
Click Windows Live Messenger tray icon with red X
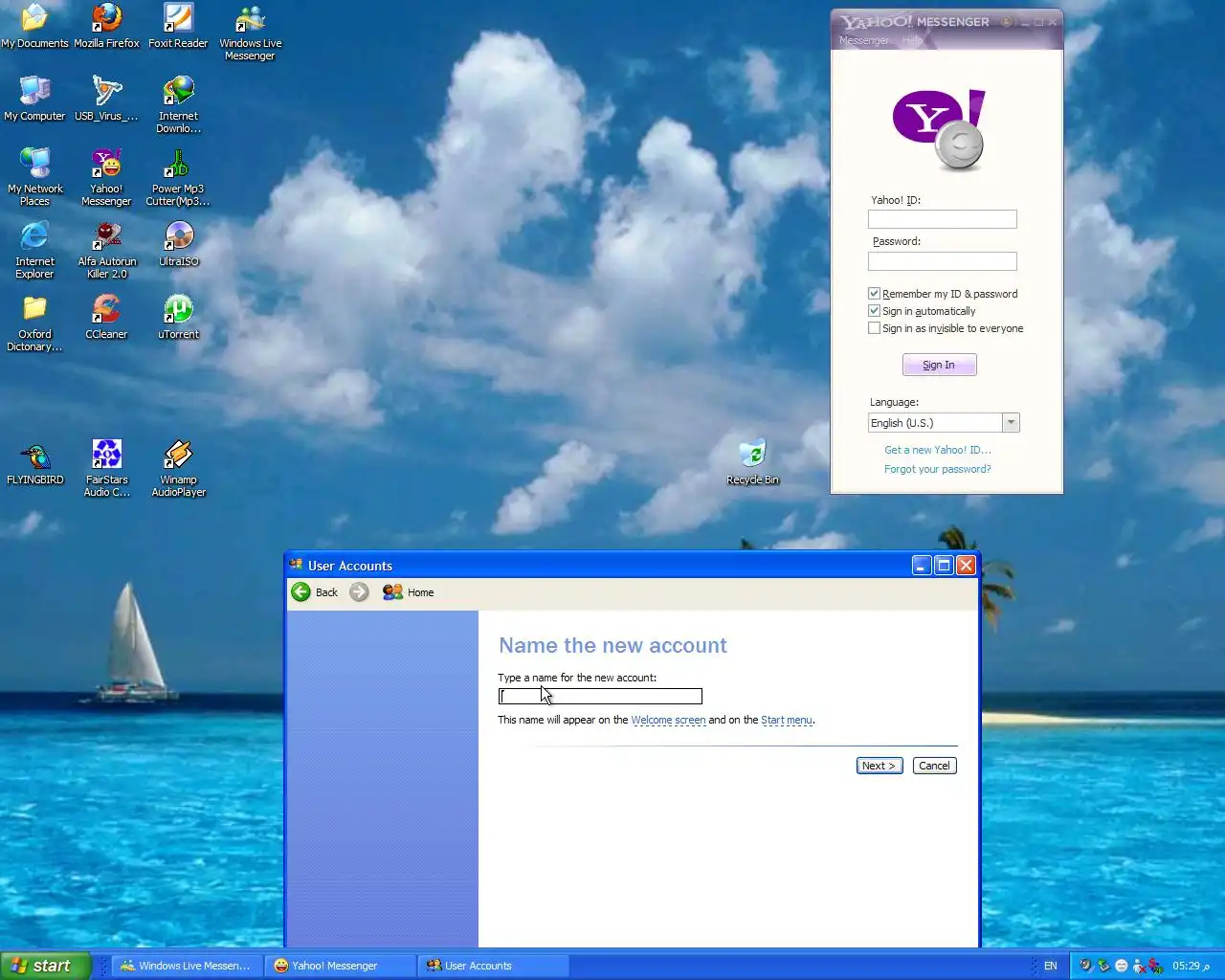coord(1139,966)
